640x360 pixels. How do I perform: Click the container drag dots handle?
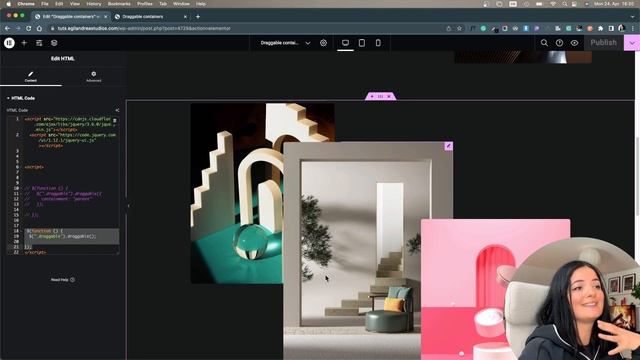(380, 97)
